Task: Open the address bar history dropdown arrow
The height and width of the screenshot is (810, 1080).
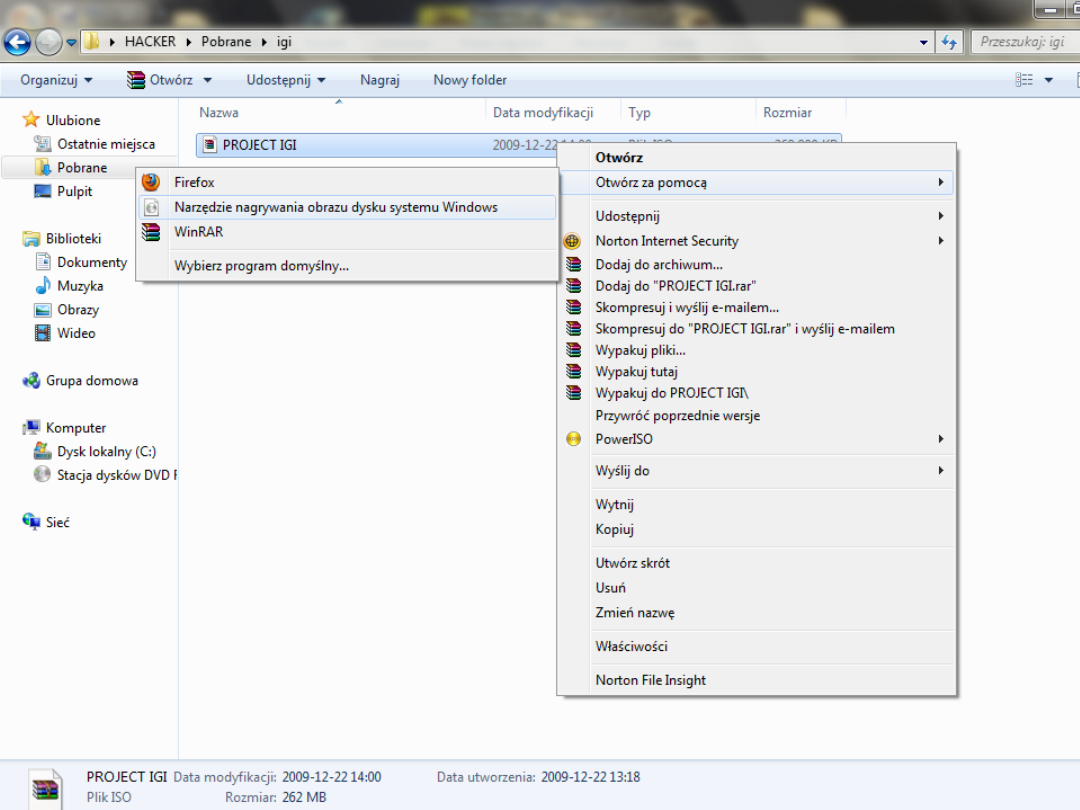Action: 924,42
